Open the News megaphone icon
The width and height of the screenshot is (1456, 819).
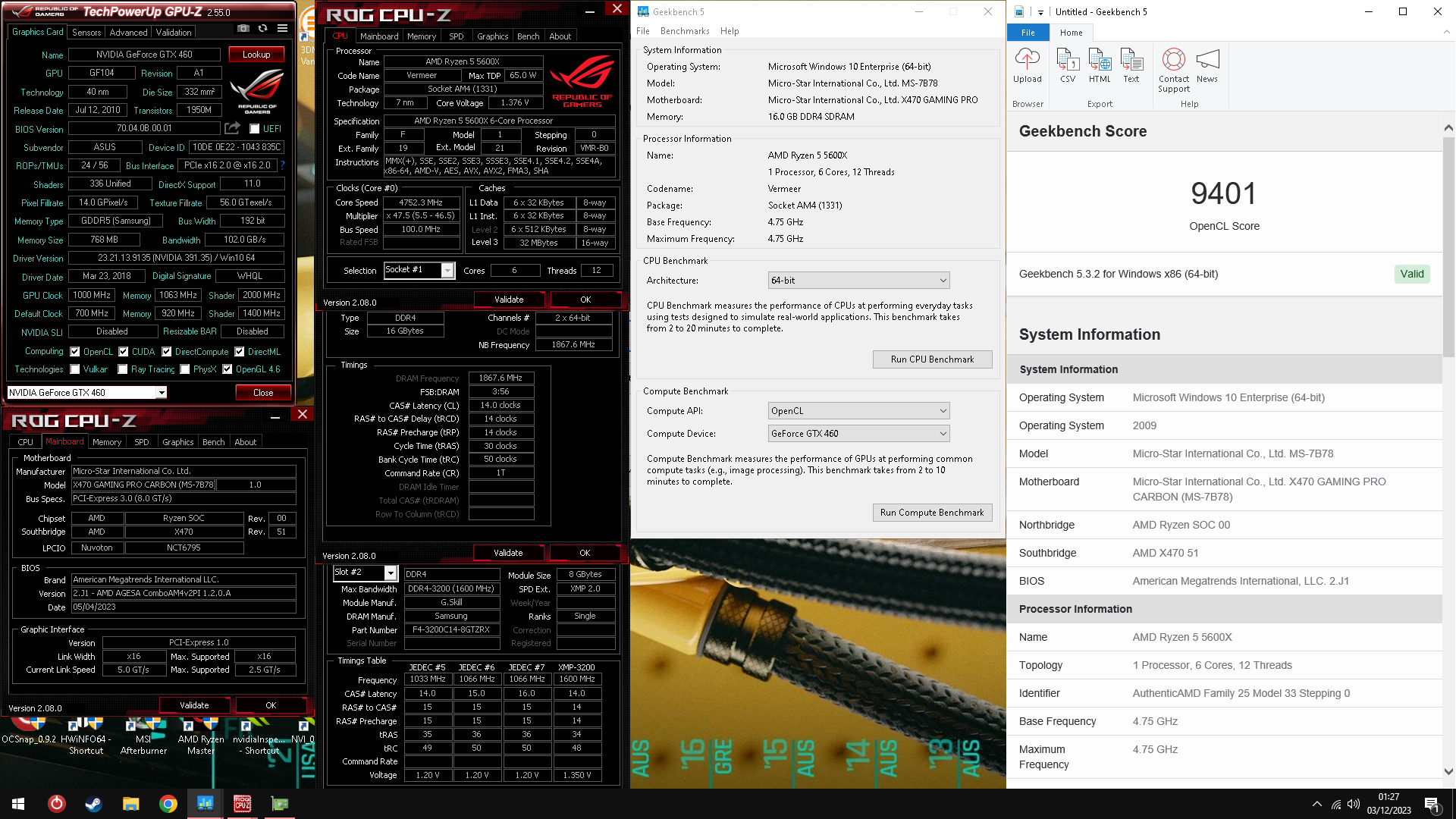[1207, 65]
